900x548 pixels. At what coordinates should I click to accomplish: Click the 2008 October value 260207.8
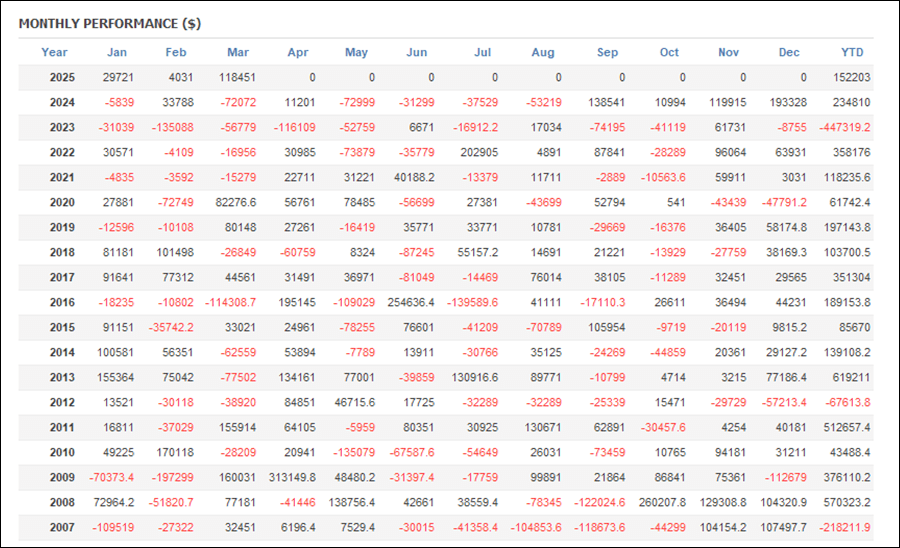(662, 503)
